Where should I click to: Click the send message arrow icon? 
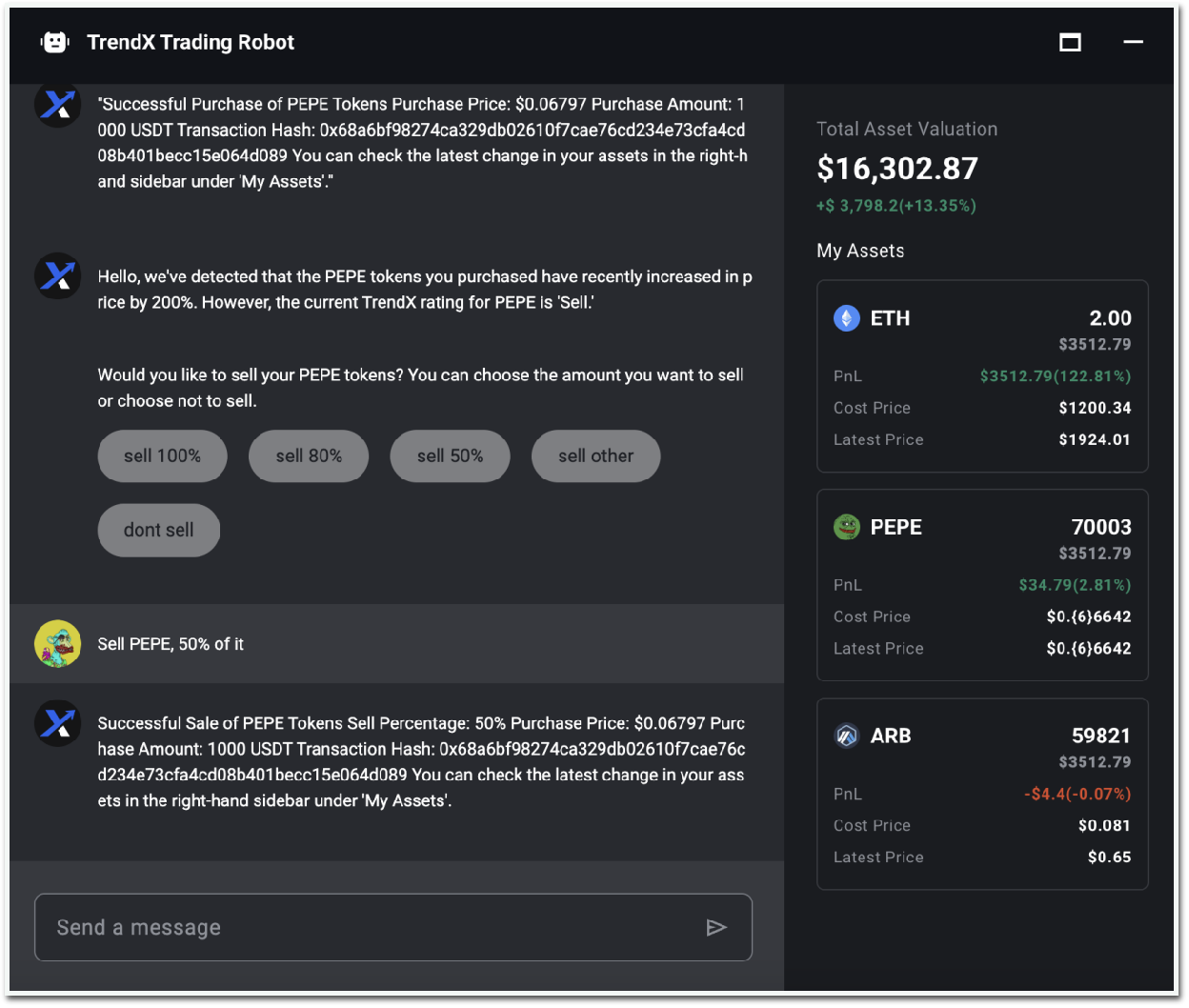pyautogui.click(x=716, y=928)
